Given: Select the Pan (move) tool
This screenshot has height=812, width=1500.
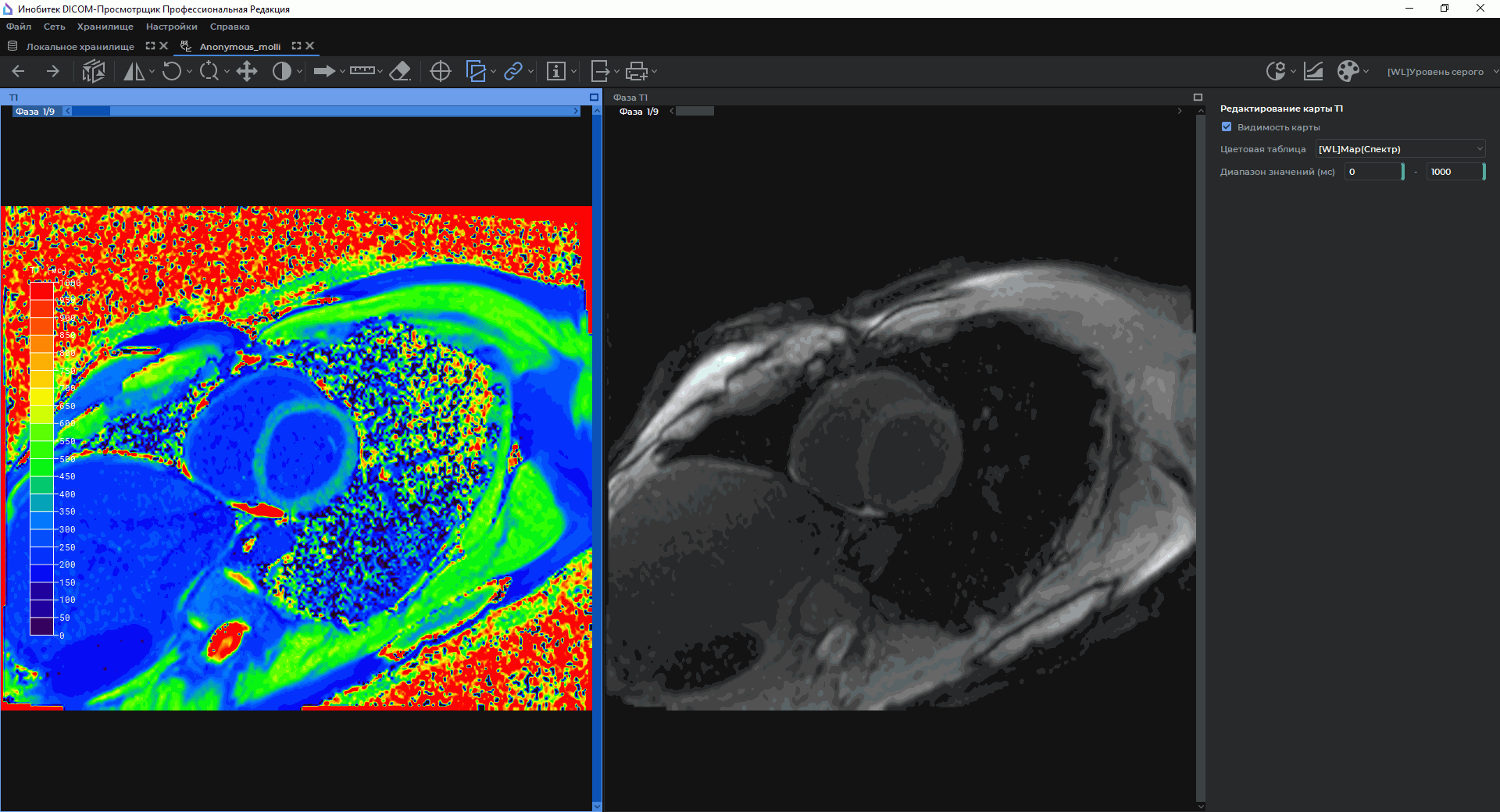Looking at the screenshot, I should pos(247,72).
